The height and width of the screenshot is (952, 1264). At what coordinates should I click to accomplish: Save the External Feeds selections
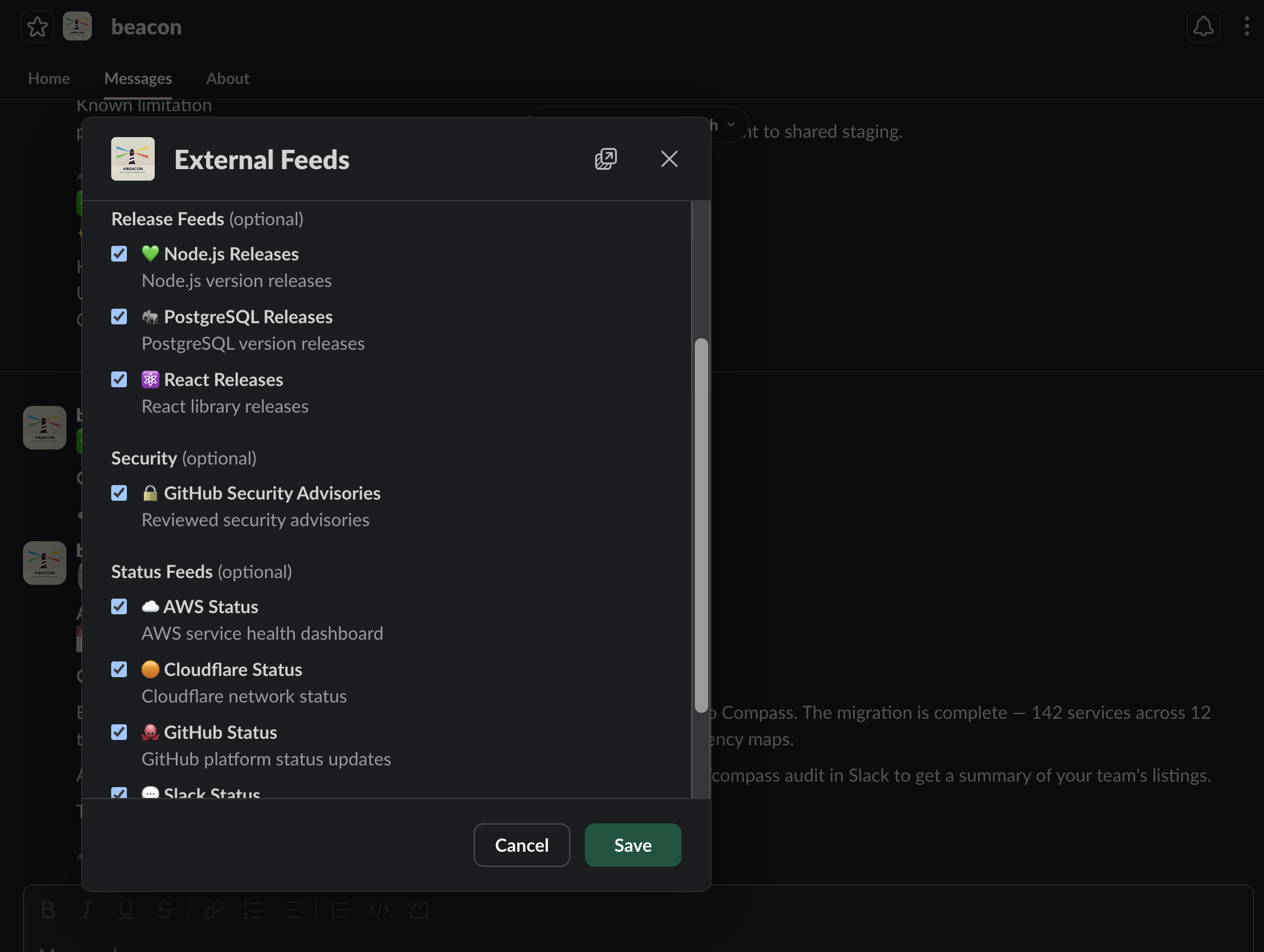pos(632,844)
